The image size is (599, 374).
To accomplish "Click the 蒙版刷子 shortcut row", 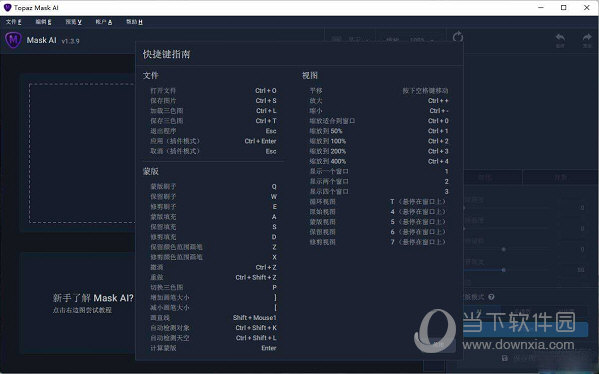I will [213, 186].
